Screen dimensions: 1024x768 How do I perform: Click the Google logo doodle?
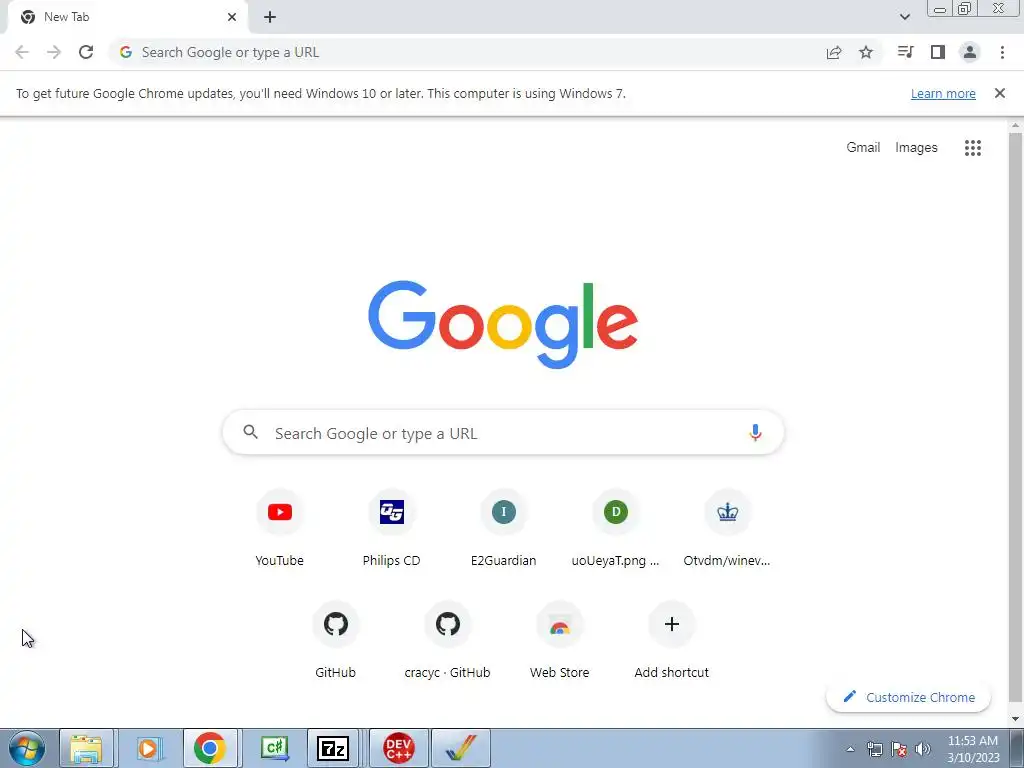click(503, 325)
